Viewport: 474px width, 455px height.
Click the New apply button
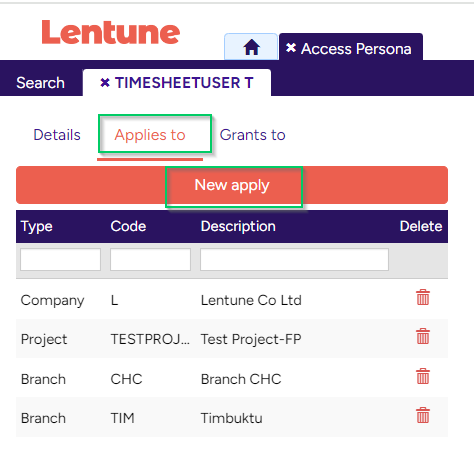[x=232, y=185]
